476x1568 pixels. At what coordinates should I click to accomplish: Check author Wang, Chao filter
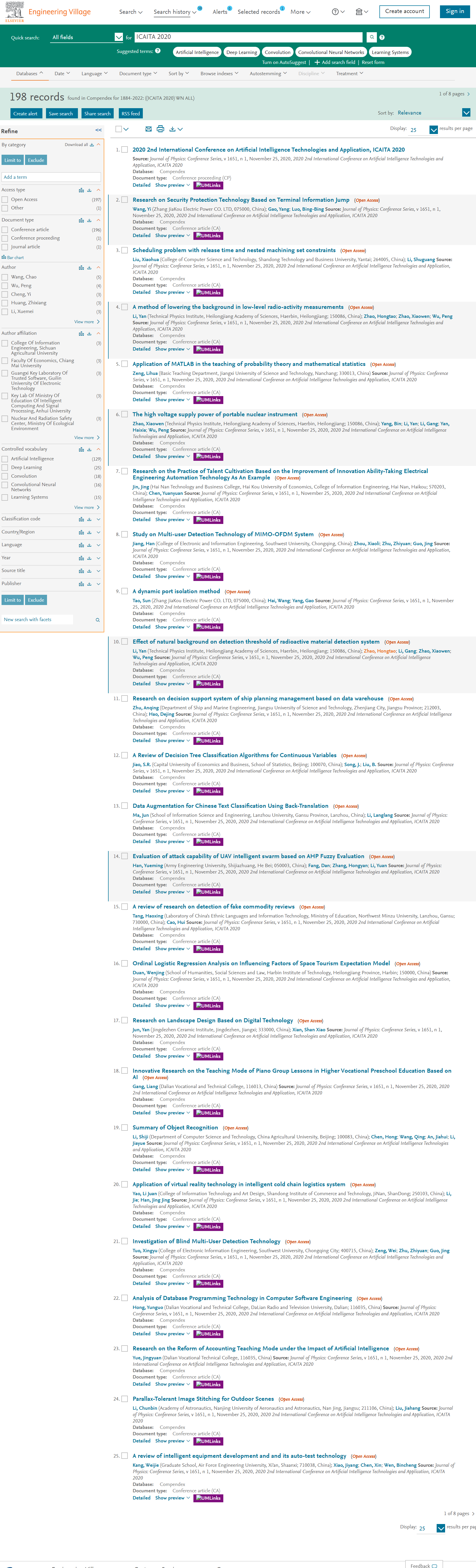5,277
